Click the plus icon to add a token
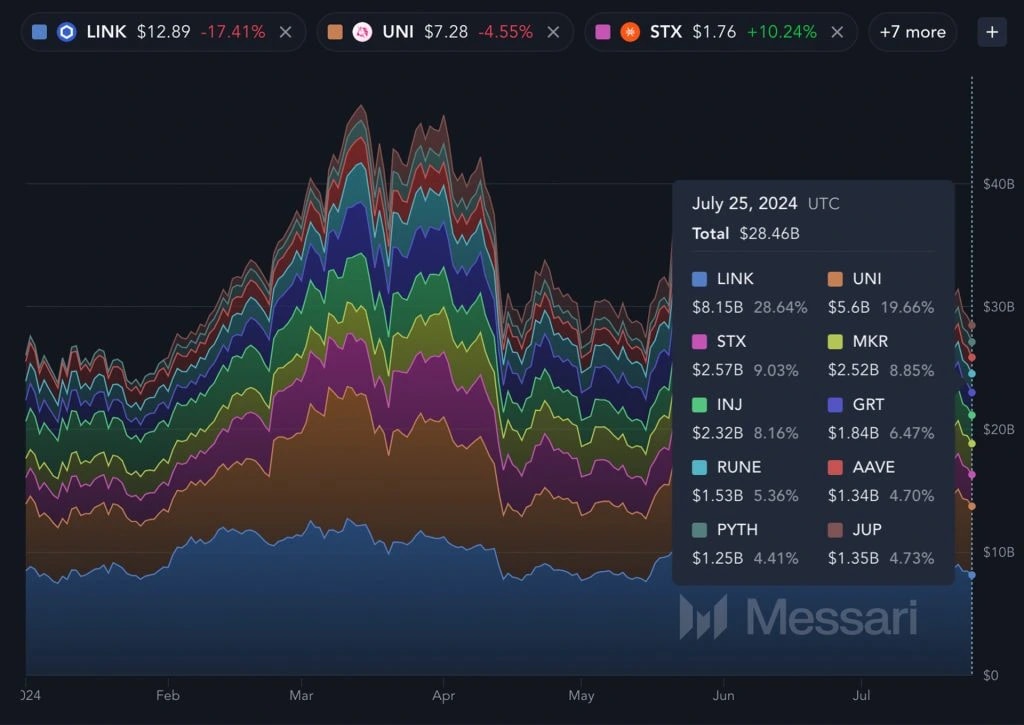 pos(991,31)
